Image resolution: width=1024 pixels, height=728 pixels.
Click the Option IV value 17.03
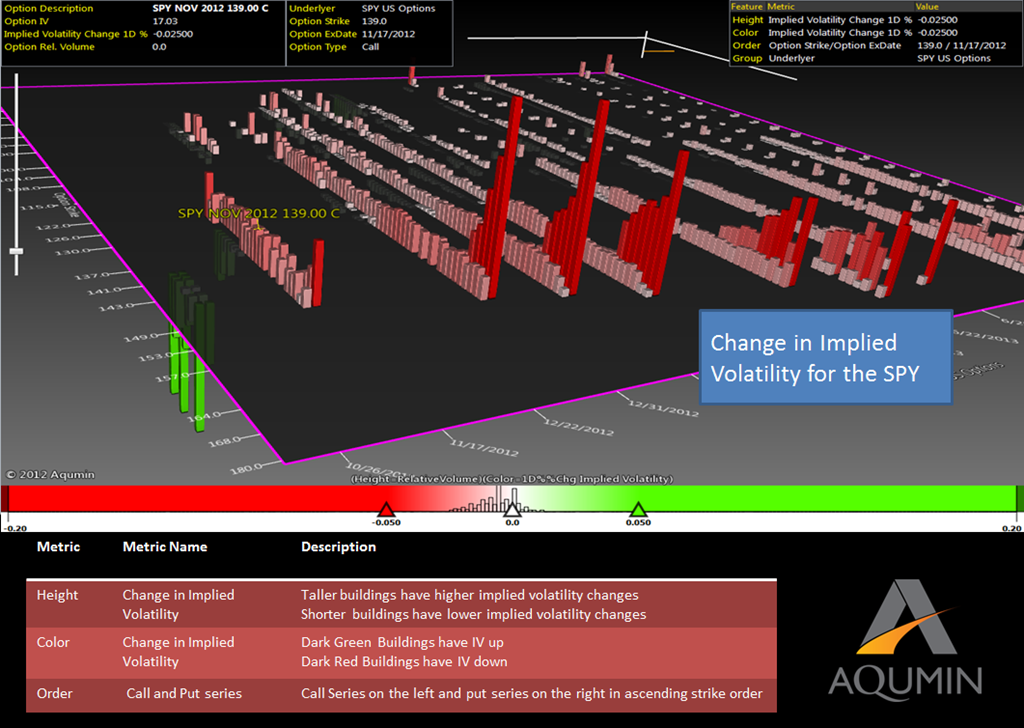point(165,22)
